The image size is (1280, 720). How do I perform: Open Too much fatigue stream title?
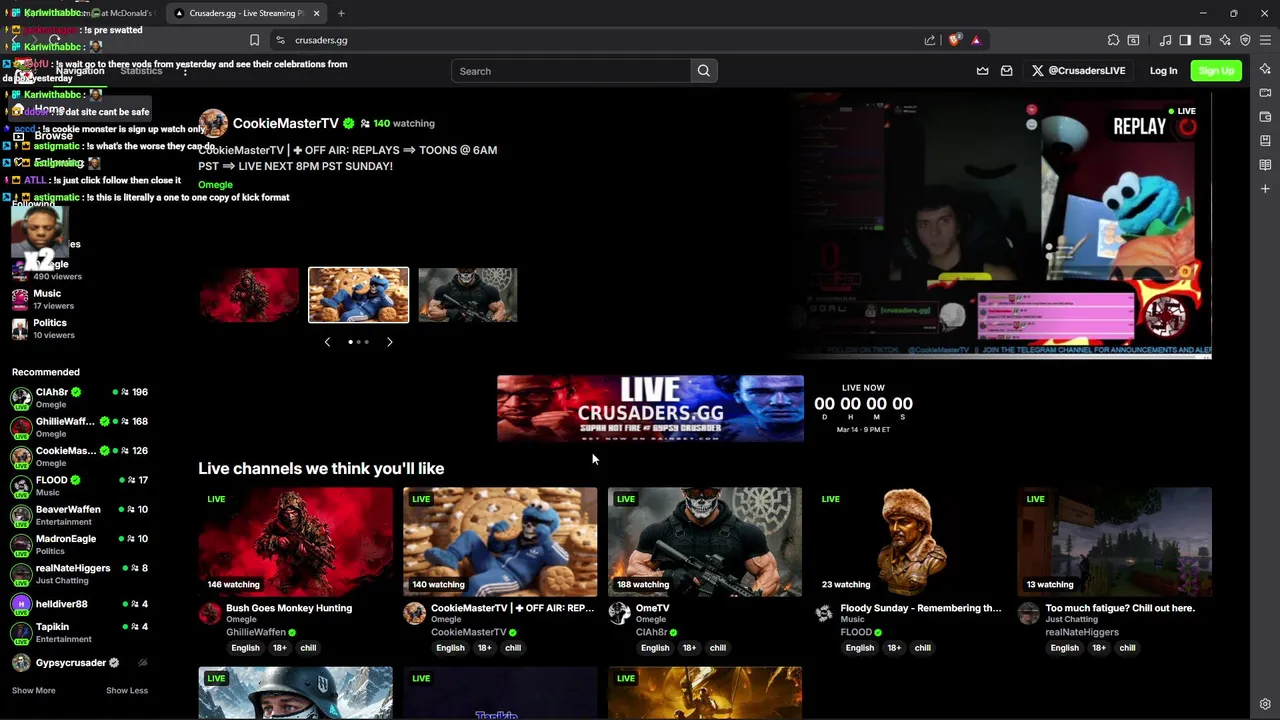coord(1120,608)
